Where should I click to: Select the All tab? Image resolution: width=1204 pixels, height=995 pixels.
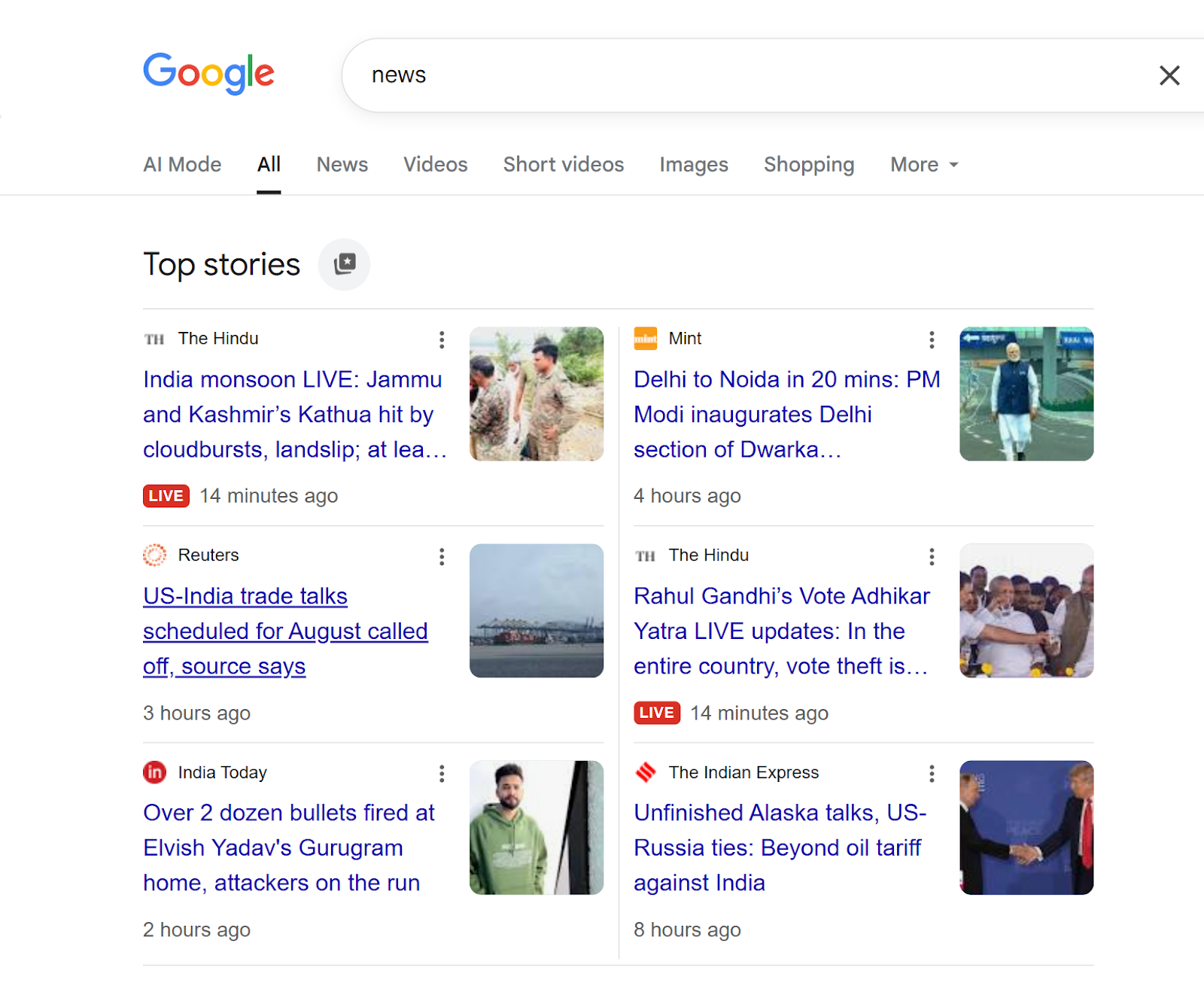[x=269, y=164]
